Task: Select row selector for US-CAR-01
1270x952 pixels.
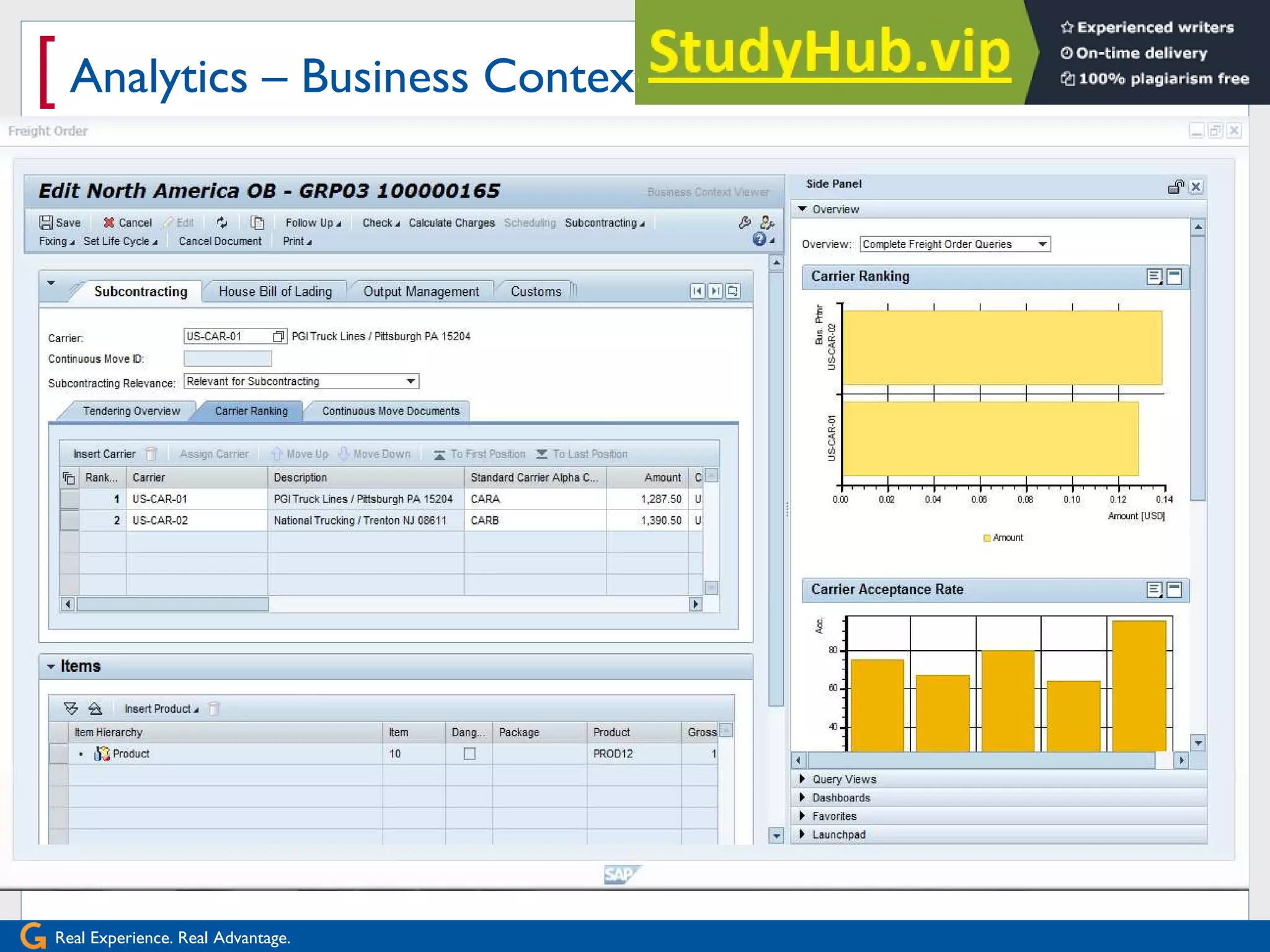Action: 69,499
